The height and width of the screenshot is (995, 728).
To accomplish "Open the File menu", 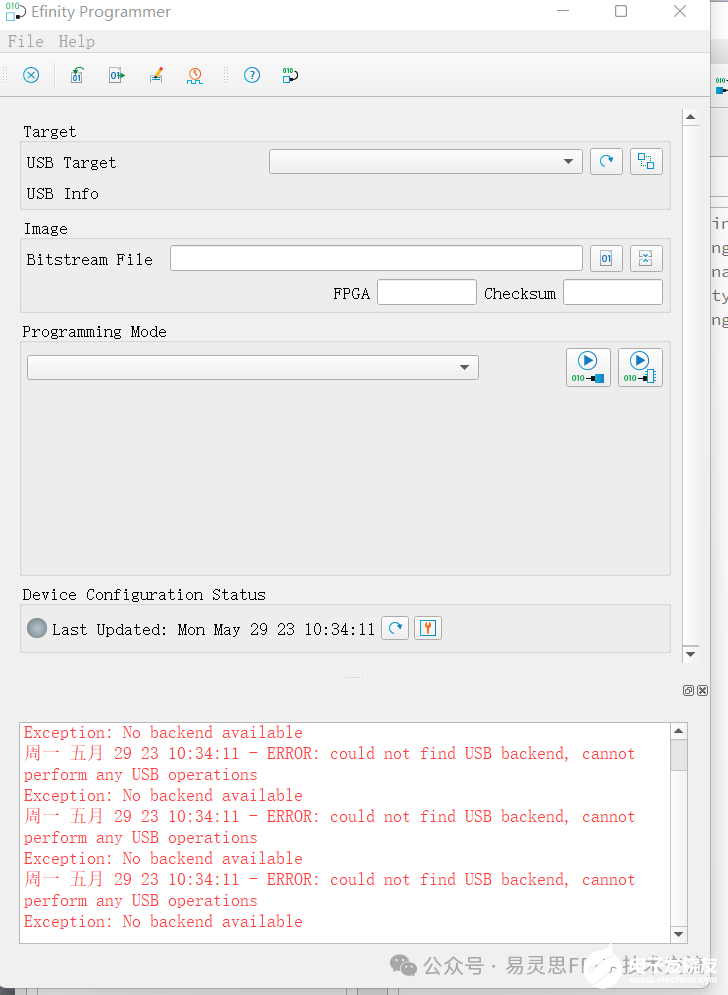I will 24,41.
